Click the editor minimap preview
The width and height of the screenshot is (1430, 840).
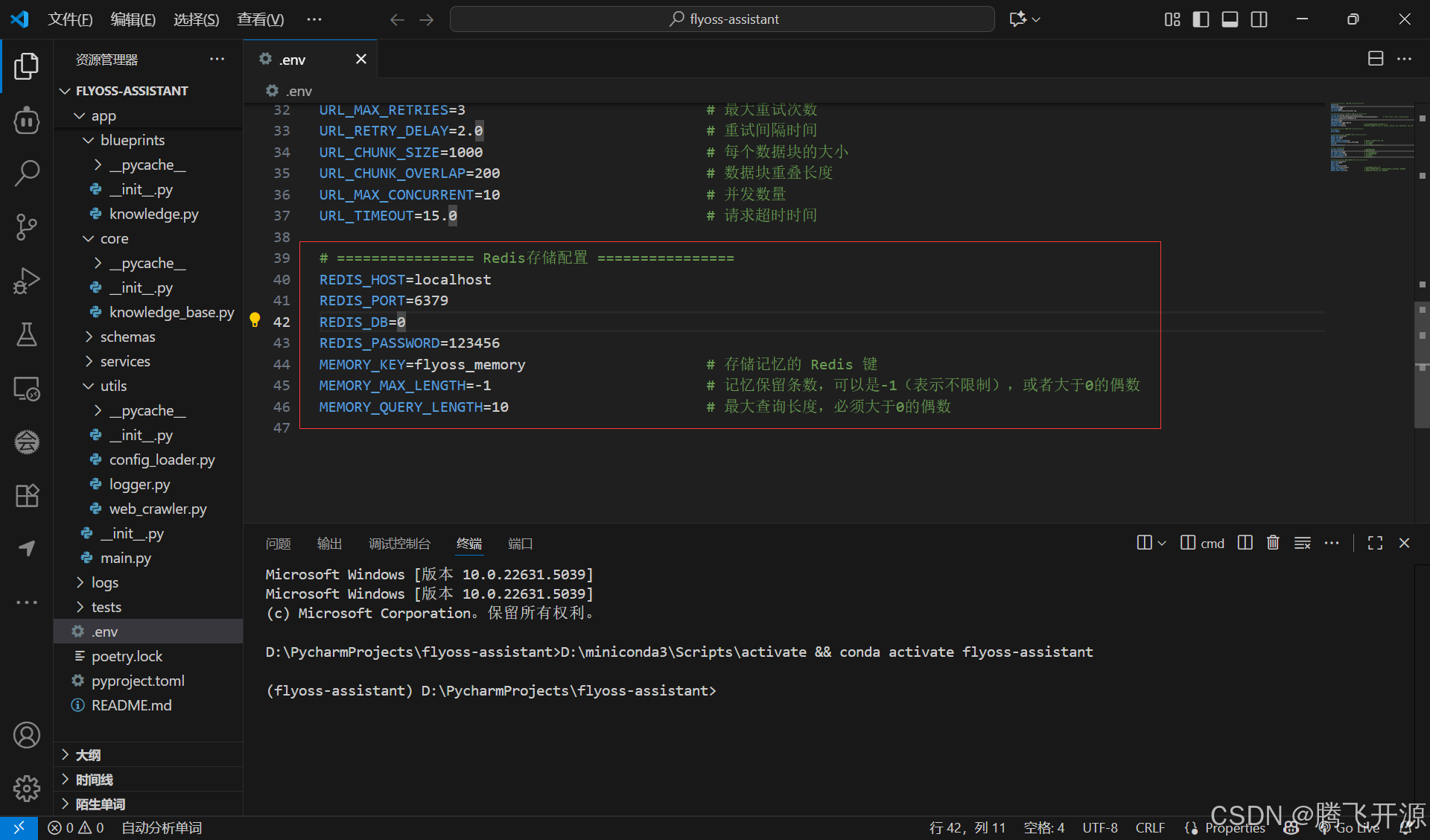coord(1370,138)
